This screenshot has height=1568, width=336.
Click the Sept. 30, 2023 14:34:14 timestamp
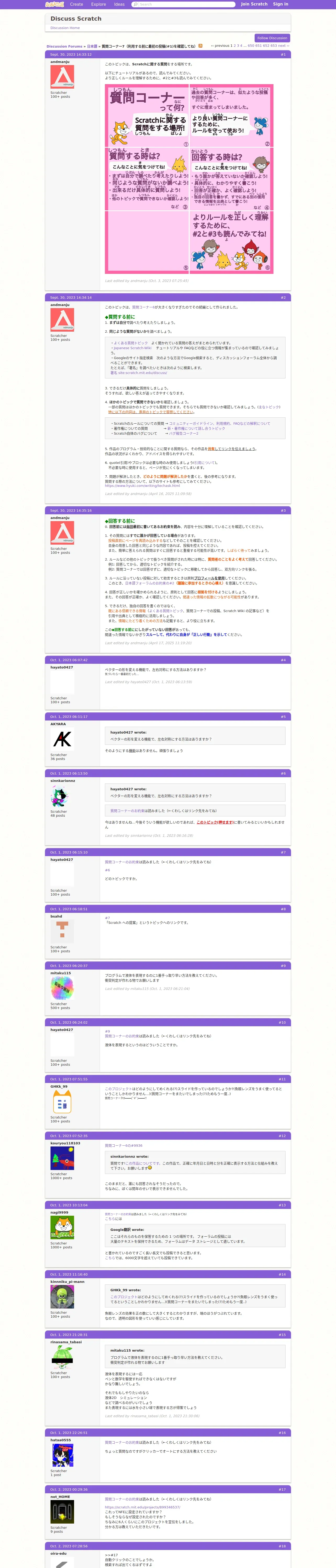pyautogui.click(x=71, y=298)
